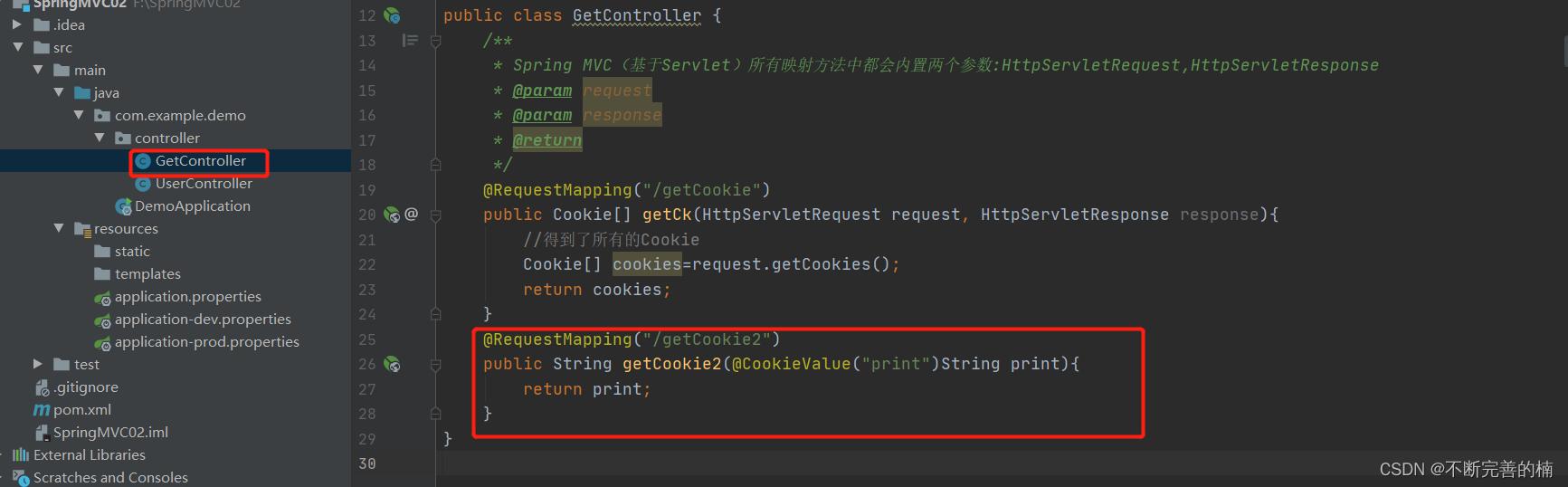Click the resources folder icon

pyautogui.click(x=82, y=228)
